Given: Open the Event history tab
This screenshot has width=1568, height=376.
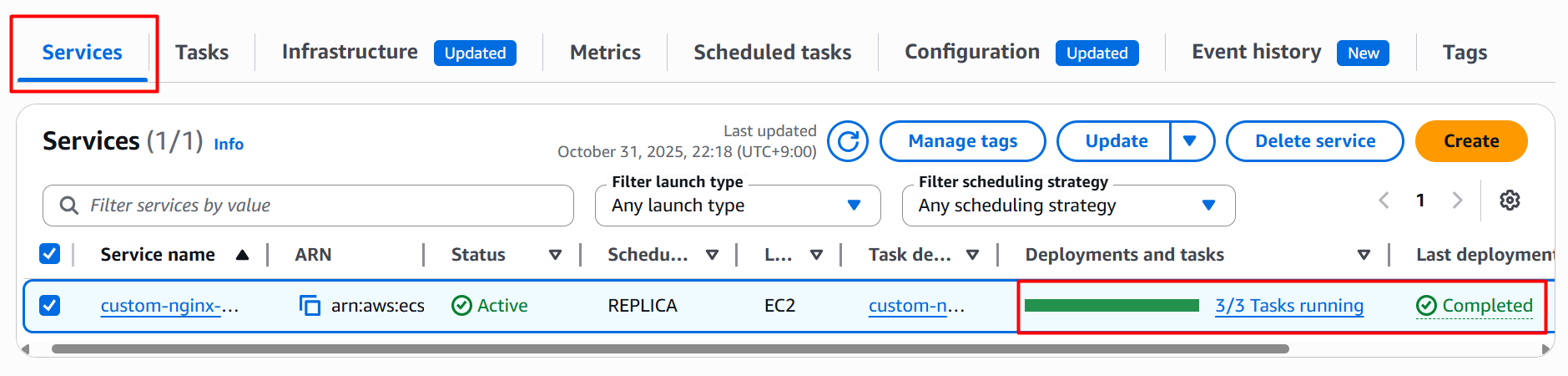Looking at the screenshot, I should 1256,53.
